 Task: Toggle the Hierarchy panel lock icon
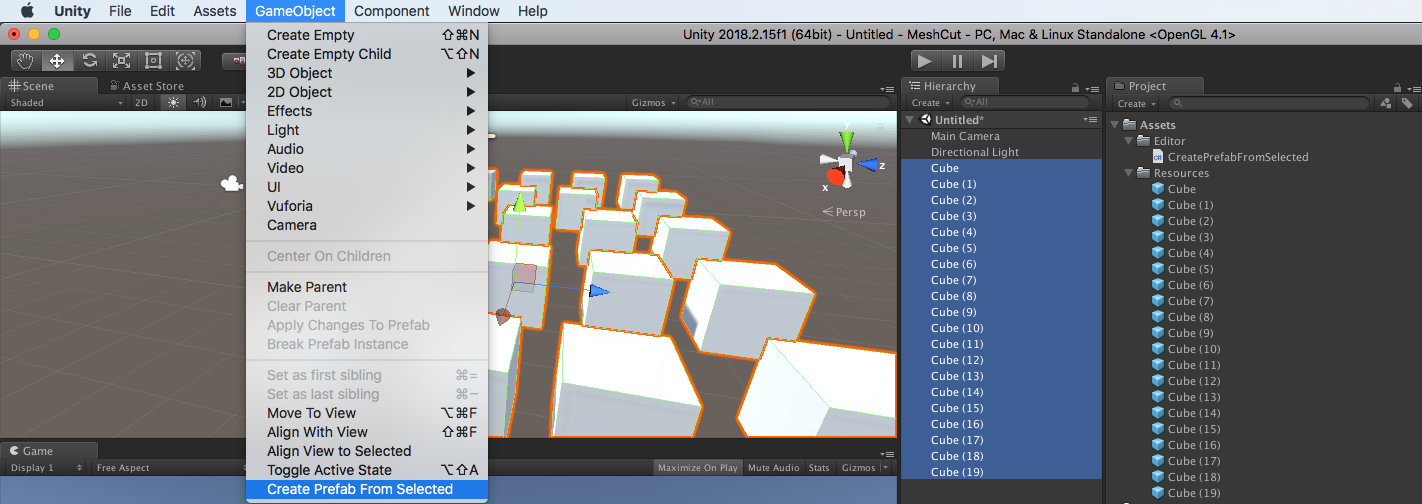tap(1076, 88)
